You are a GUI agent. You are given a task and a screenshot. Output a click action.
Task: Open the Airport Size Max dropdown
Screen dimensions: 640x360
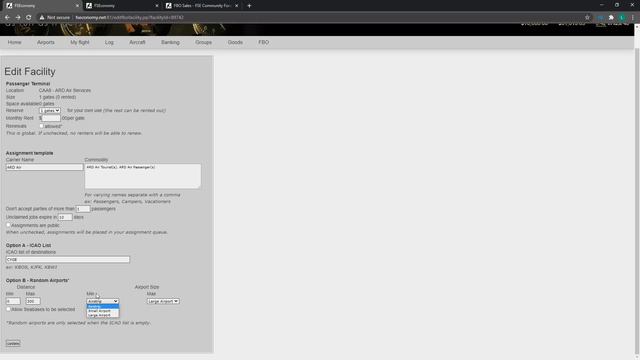point(163,301)
